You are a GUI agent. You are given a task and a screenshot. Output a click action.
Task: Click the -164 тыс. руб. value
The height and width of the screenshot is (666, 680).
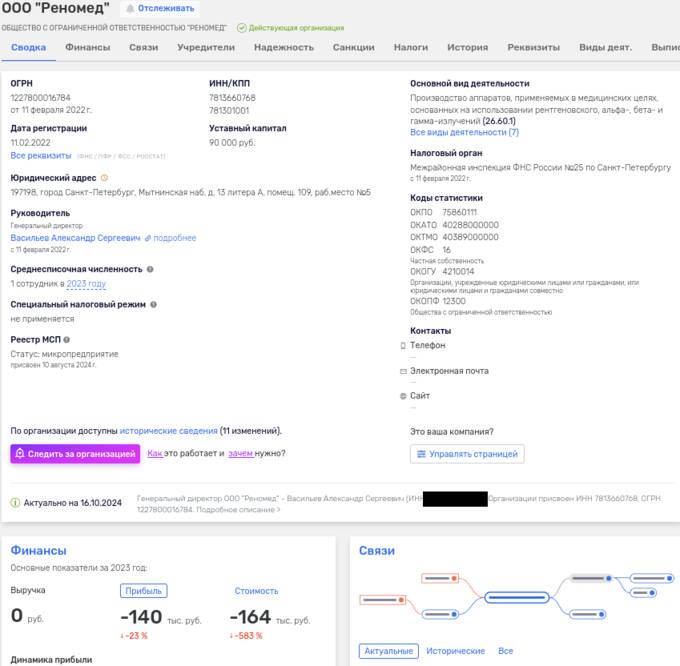(270, 617)
